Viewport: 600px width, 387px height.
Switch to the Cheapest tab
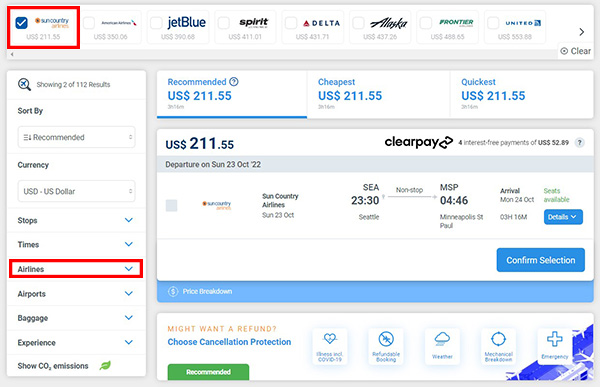pos(378,95)
